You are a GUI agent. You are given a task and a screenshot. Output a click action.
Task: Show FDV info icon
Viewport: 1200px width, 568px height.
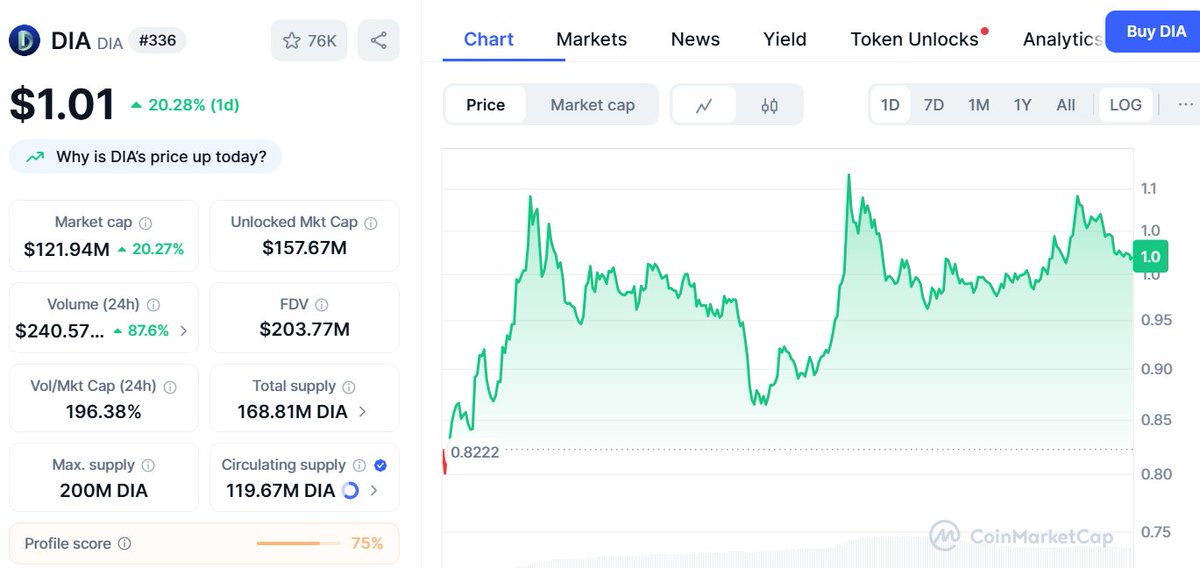[321, 305]
